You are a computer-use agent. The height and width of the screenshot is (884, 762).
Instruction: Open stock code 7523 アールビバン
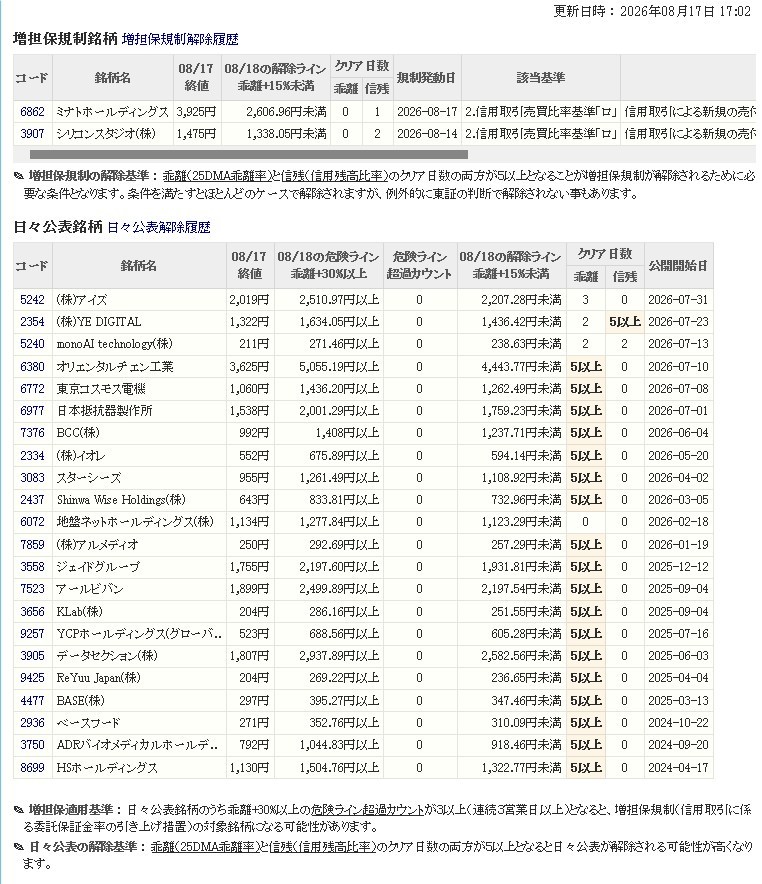coord(32,589)
